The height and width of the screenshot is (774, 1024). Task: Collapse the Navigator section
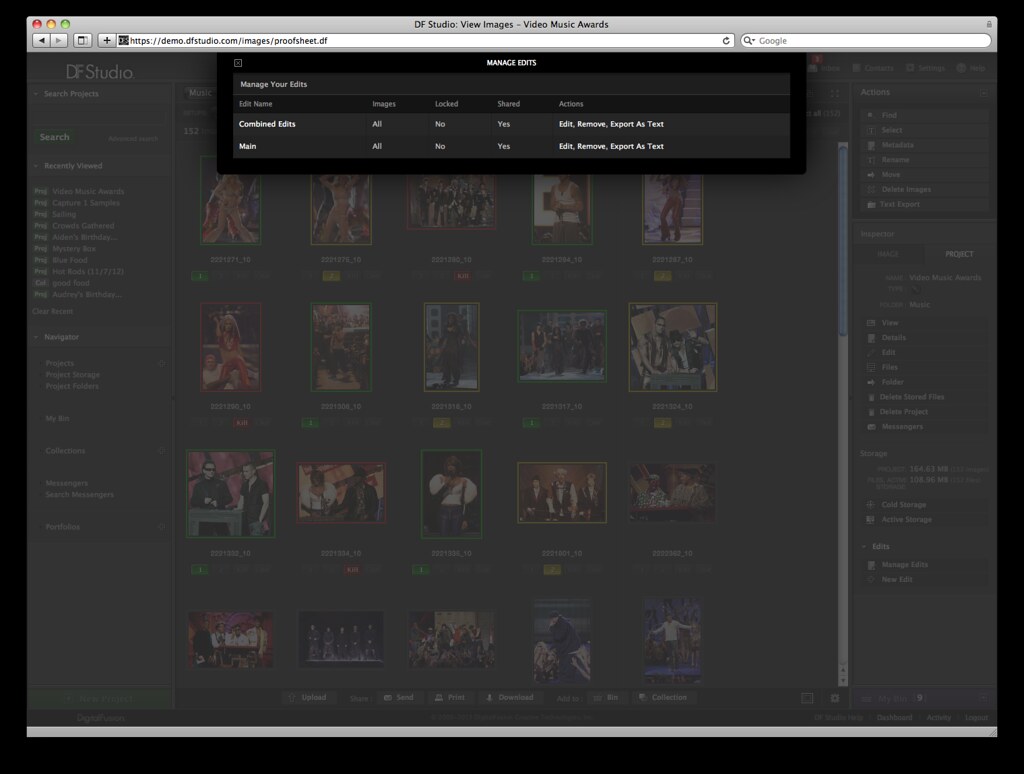click(x=36, y=337)
